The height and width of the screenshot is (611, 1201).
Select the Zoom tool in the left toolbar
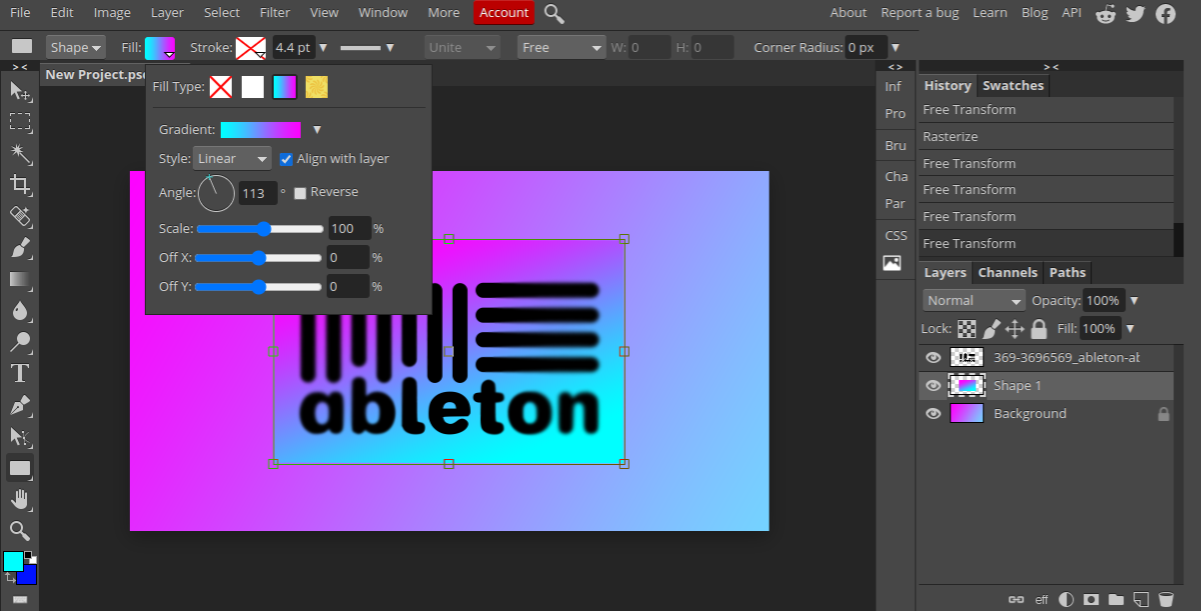19,530
